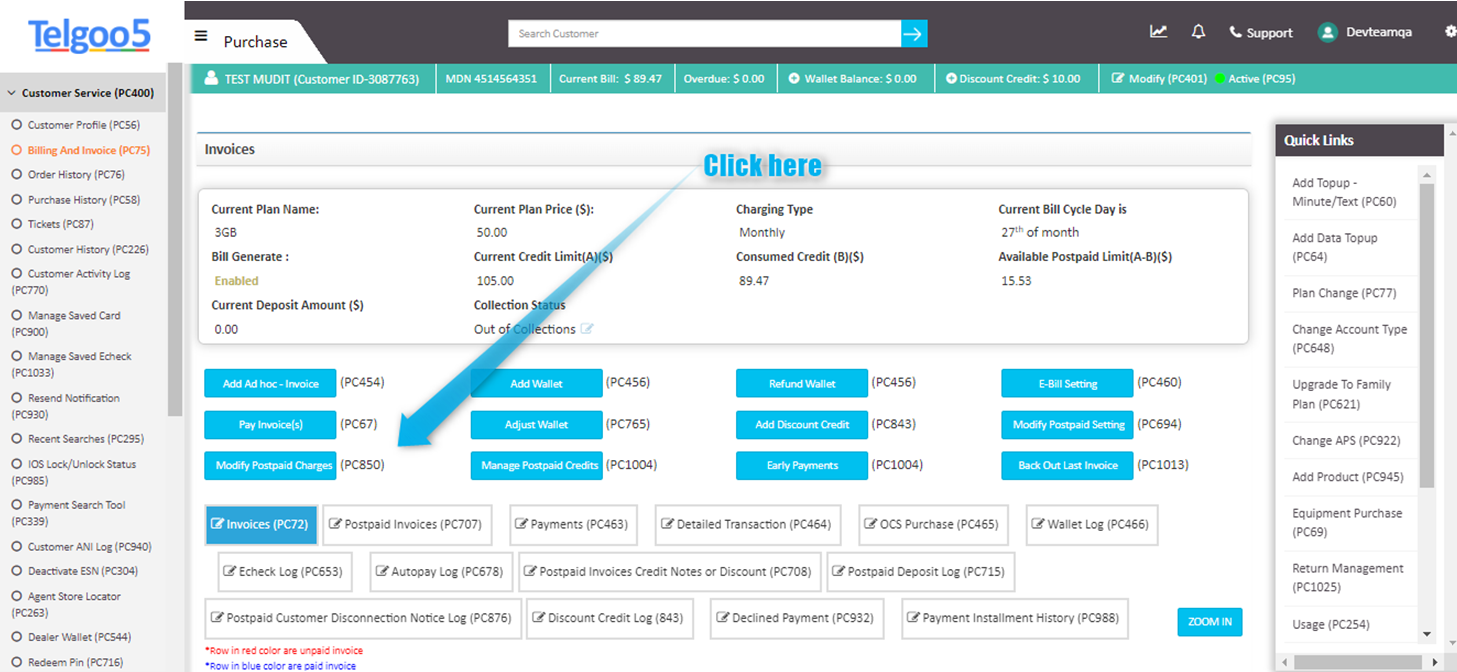Click the ZOOM IN button
The height and width of the screenshot is (672, 1457).
point(1208,621)
